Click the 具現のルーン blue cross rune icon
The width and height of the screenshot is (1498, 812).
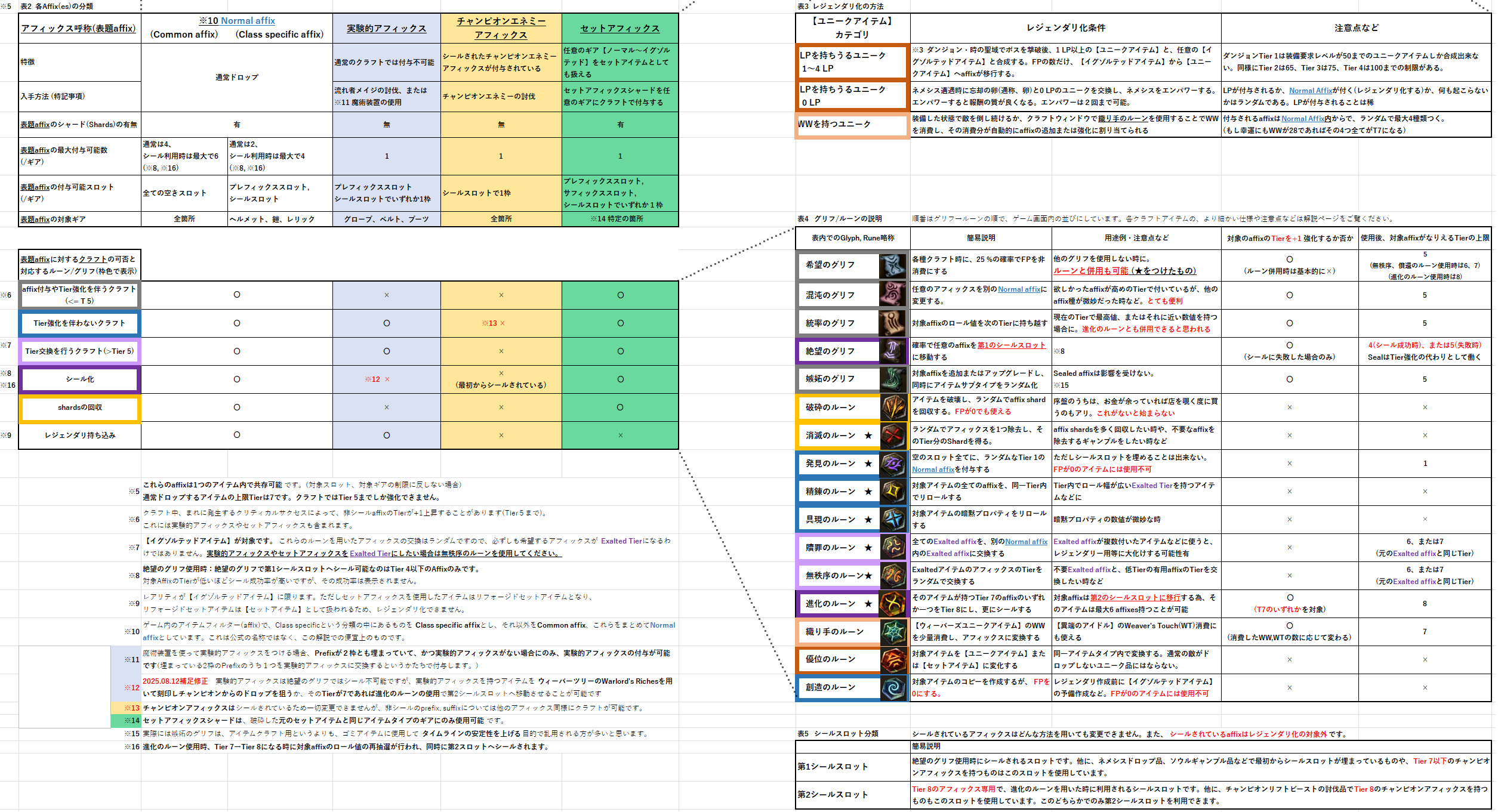click(x=893, y=520)
